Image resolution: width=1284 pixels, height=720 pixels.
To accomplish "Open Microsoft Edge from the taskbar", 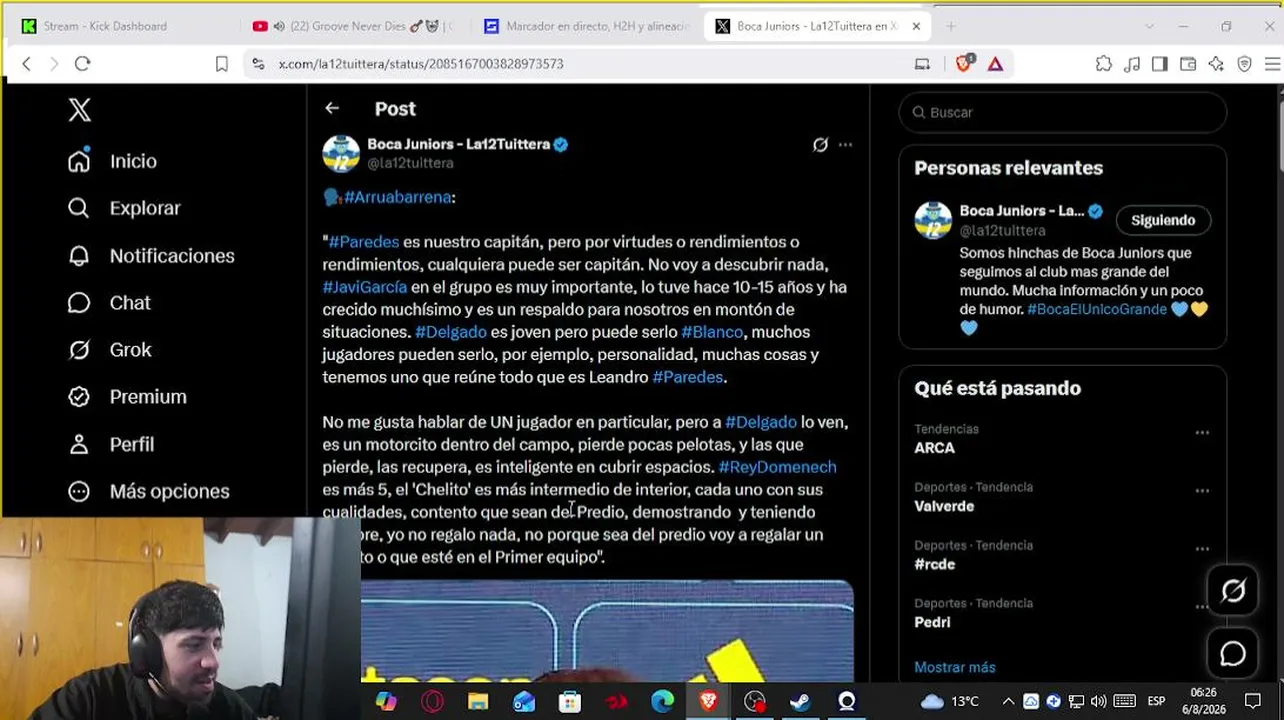I will 662,702.
